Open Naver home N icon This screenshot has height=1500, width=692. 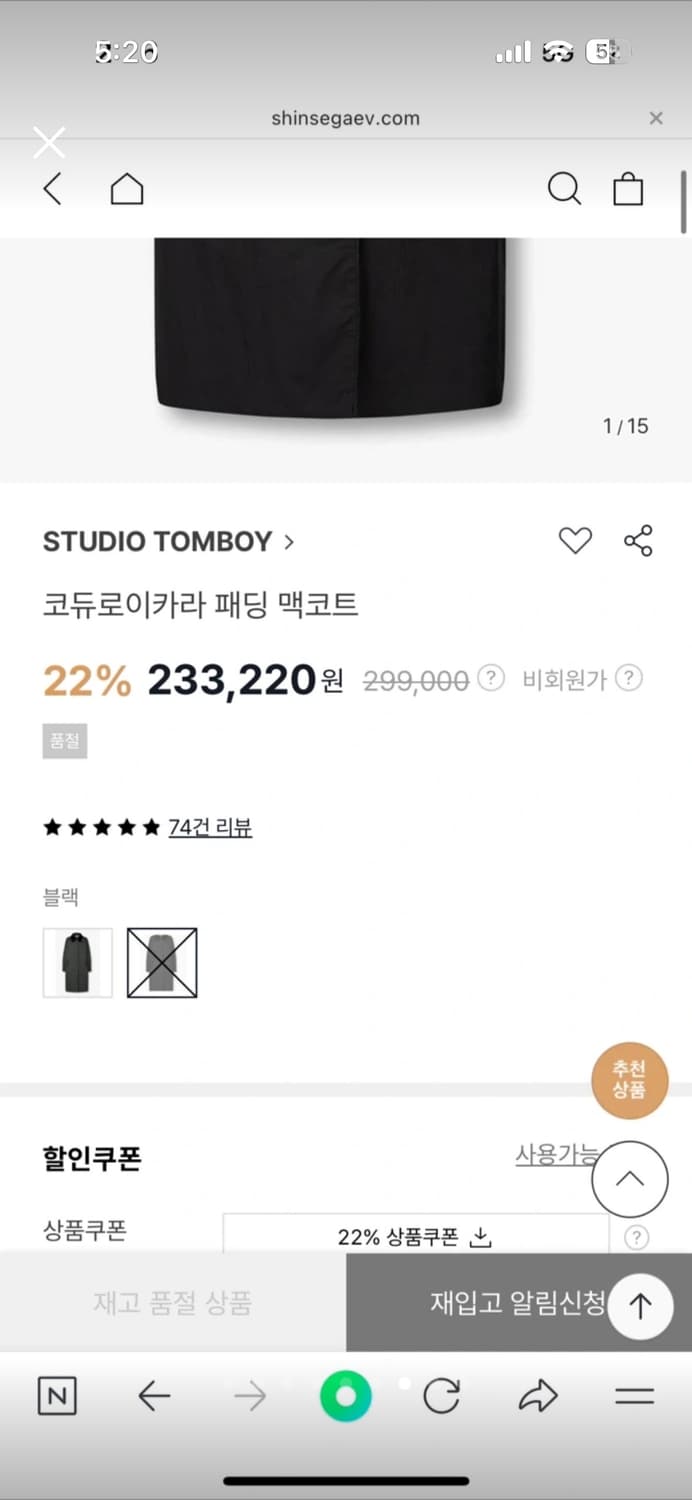[57, 1396]
